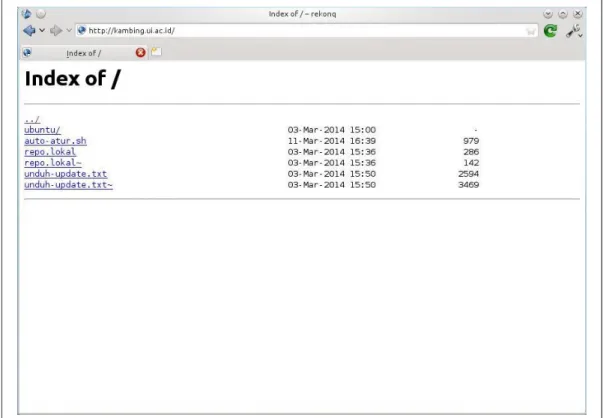This screenshot has height=418, width=603.
Task: Click the date '03-Mar-2014 15:00'
Action: coord(331,130)
